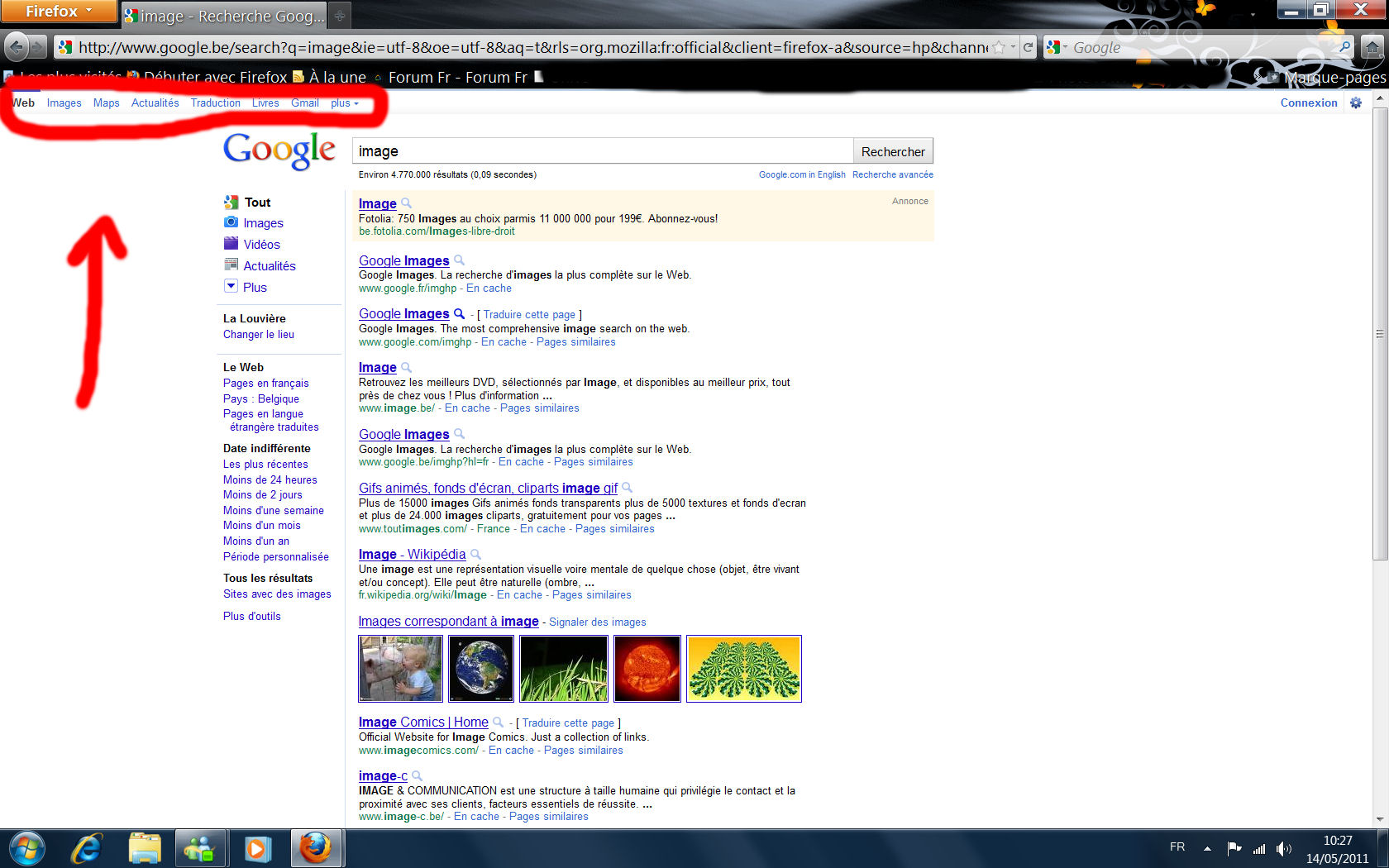Expand the 'plus' menu in Google top bar
Viewport: 1389px width, 868px height.
coord(345,103)
